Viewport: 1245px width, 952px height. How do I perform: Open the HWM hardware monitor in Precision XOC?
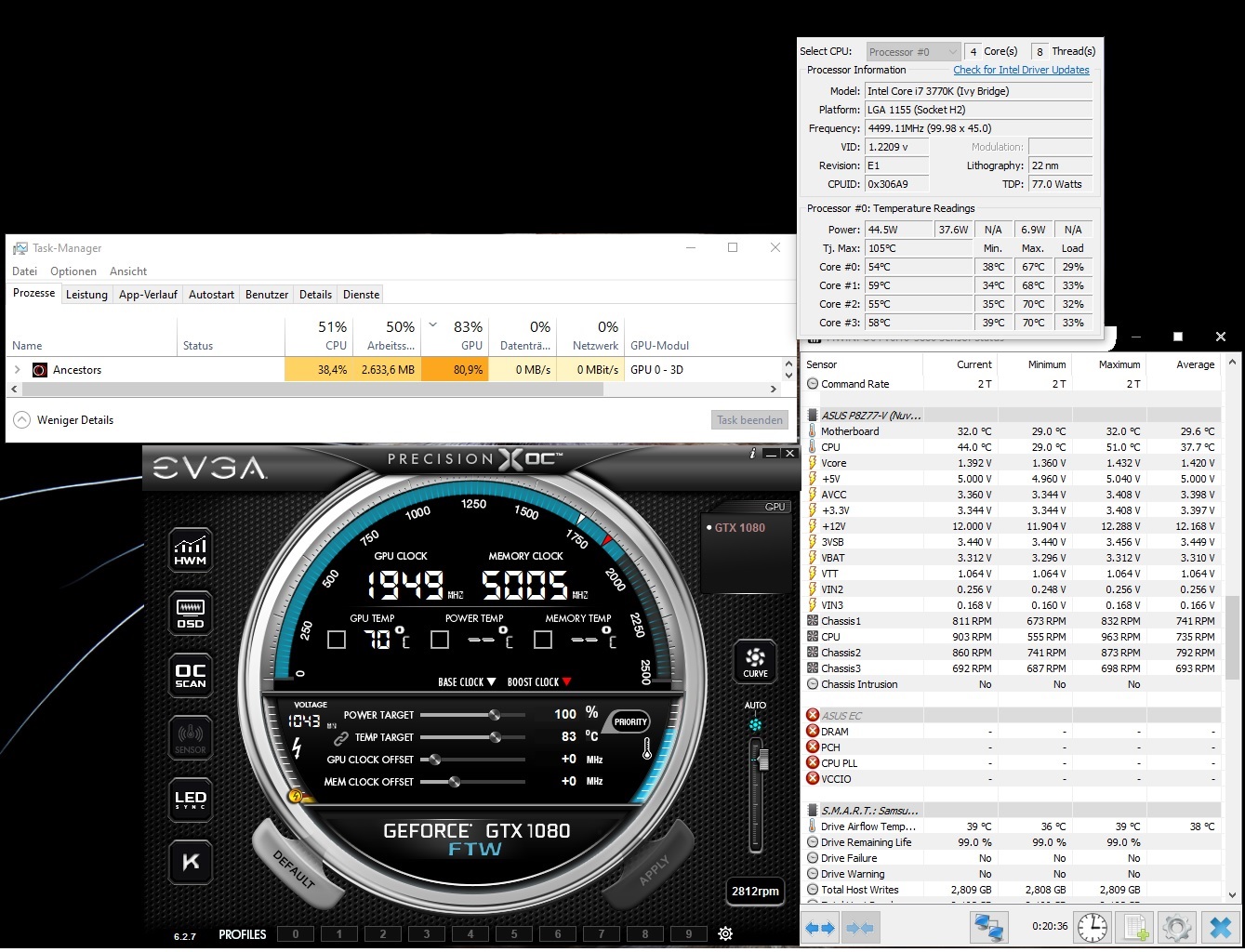[x=191, y=549]
